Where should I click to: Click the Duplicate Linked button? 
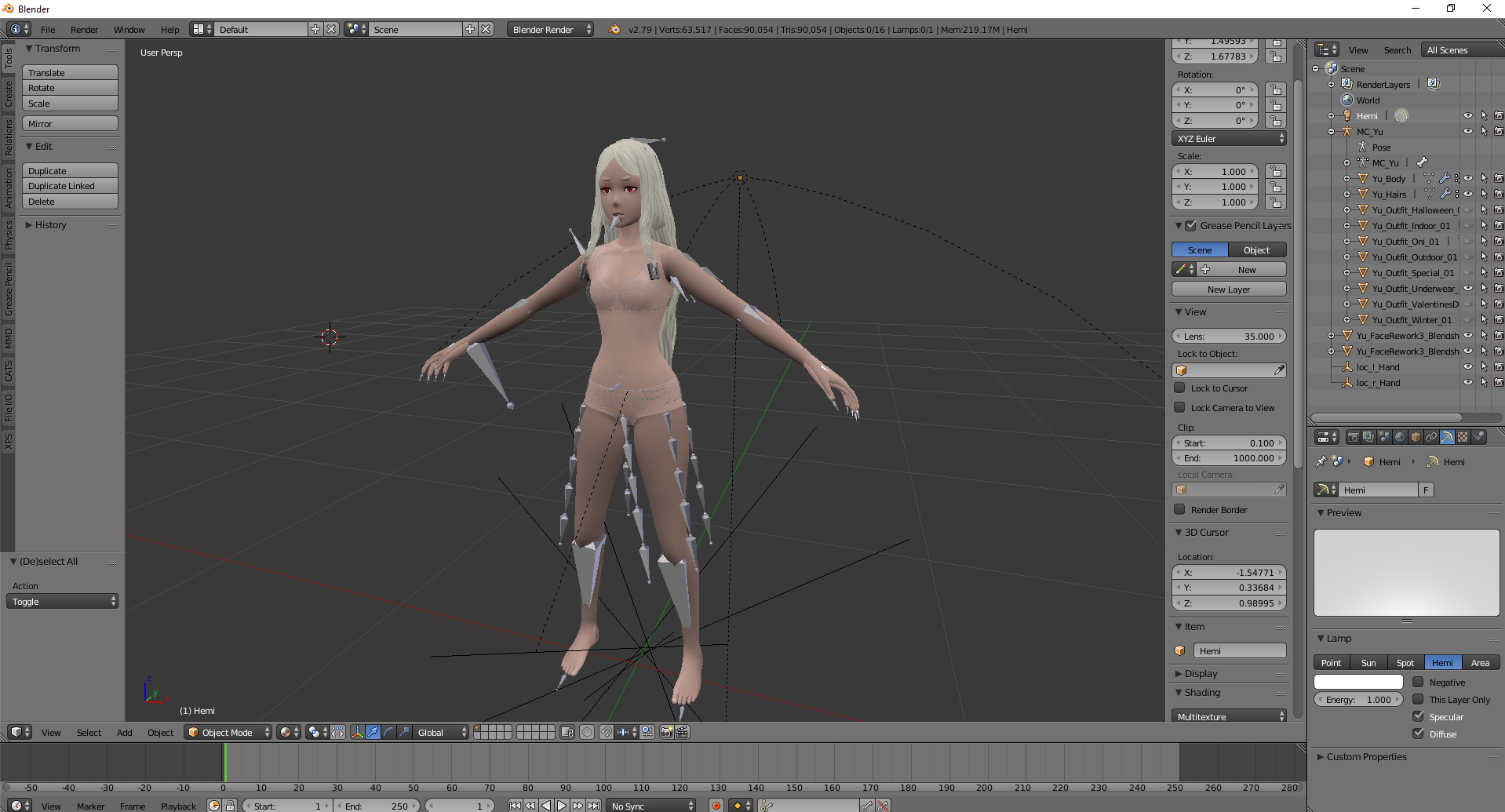pyautogui.click(x=70, y=186)
